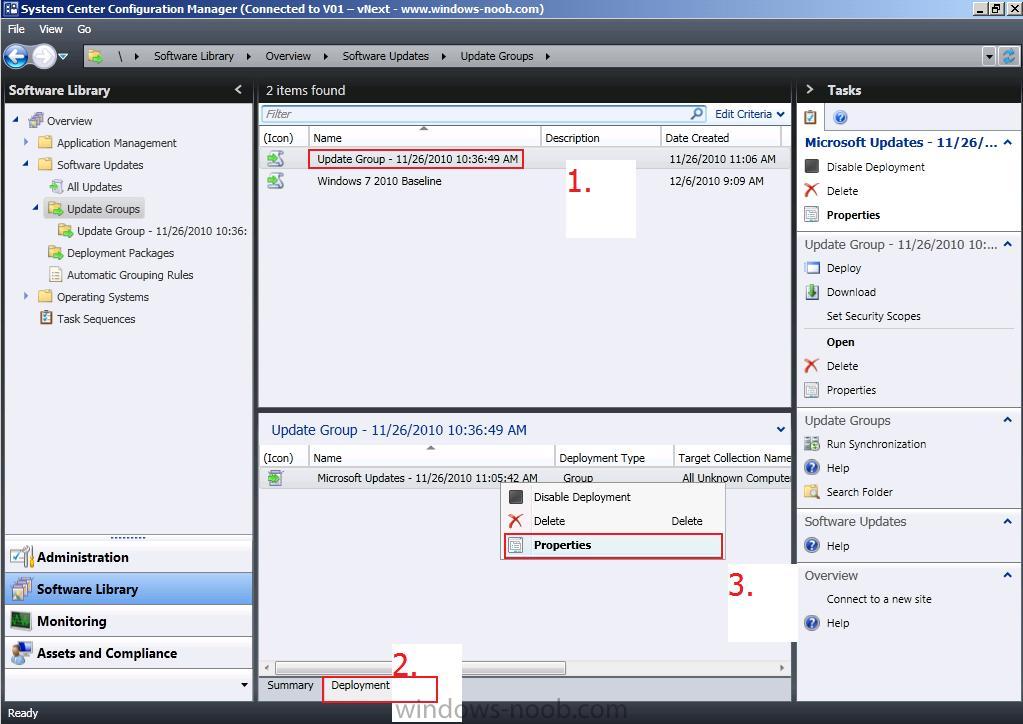Click the search magnifier in Filter box

(x=697, y=113)
